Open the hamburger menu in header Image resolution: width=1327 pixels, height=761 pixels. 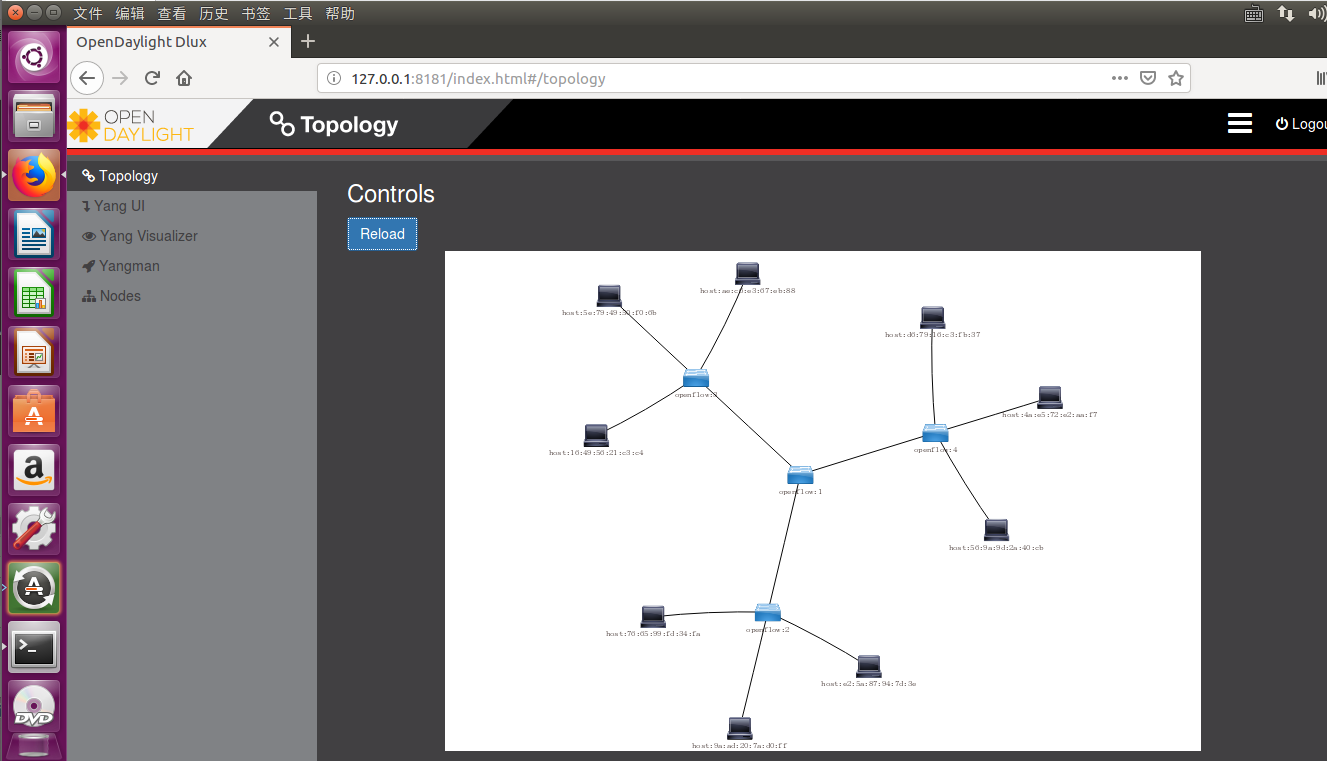click(x=1240, y=123)
